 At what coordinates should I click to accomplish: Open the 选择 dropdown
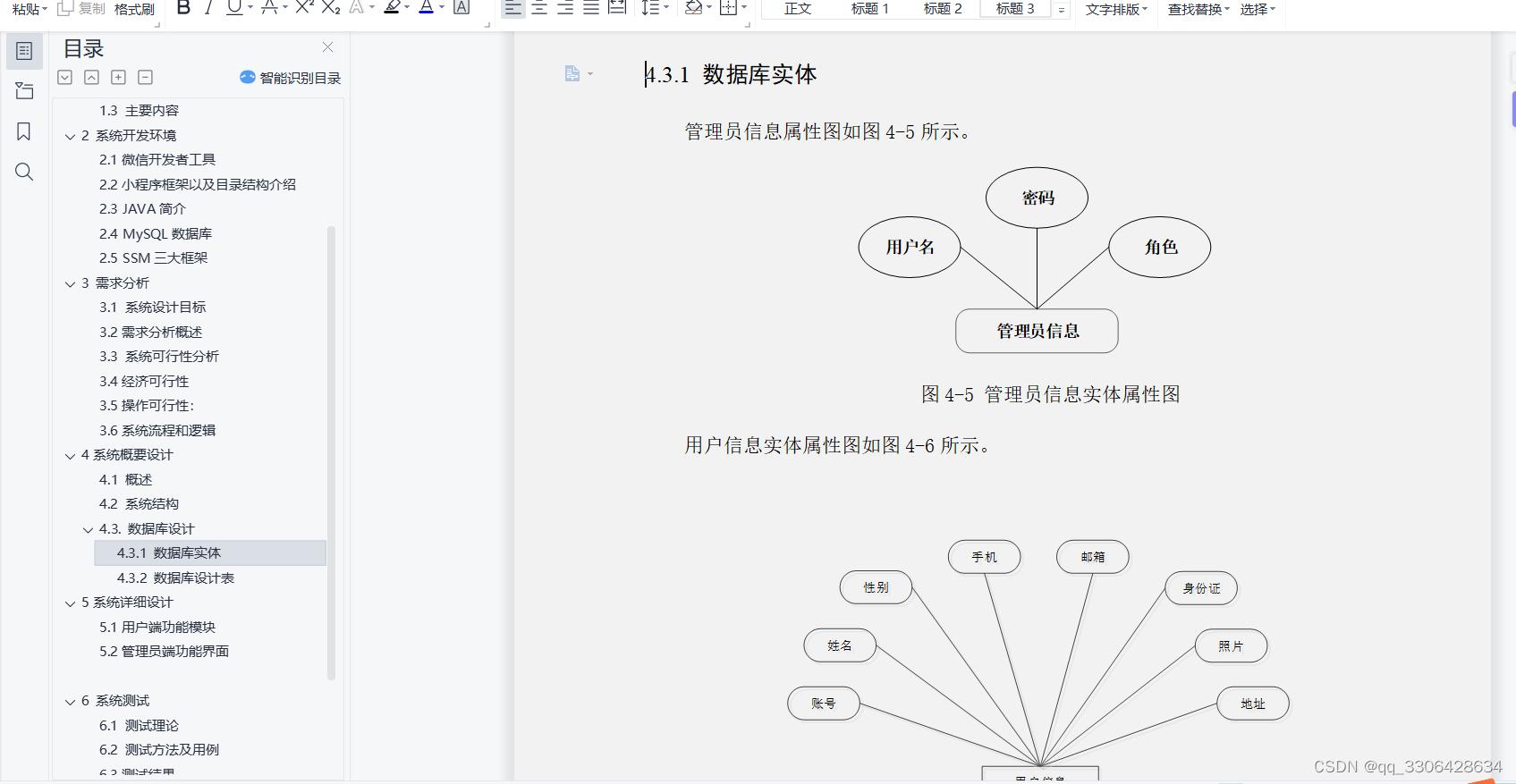(x=1258, y=9)
